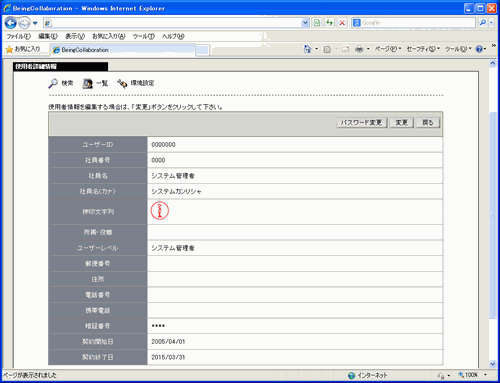Click the 変更 button
Image resolution: width=500 pixels, height=383 pixels.
click(x=401, y=123)
